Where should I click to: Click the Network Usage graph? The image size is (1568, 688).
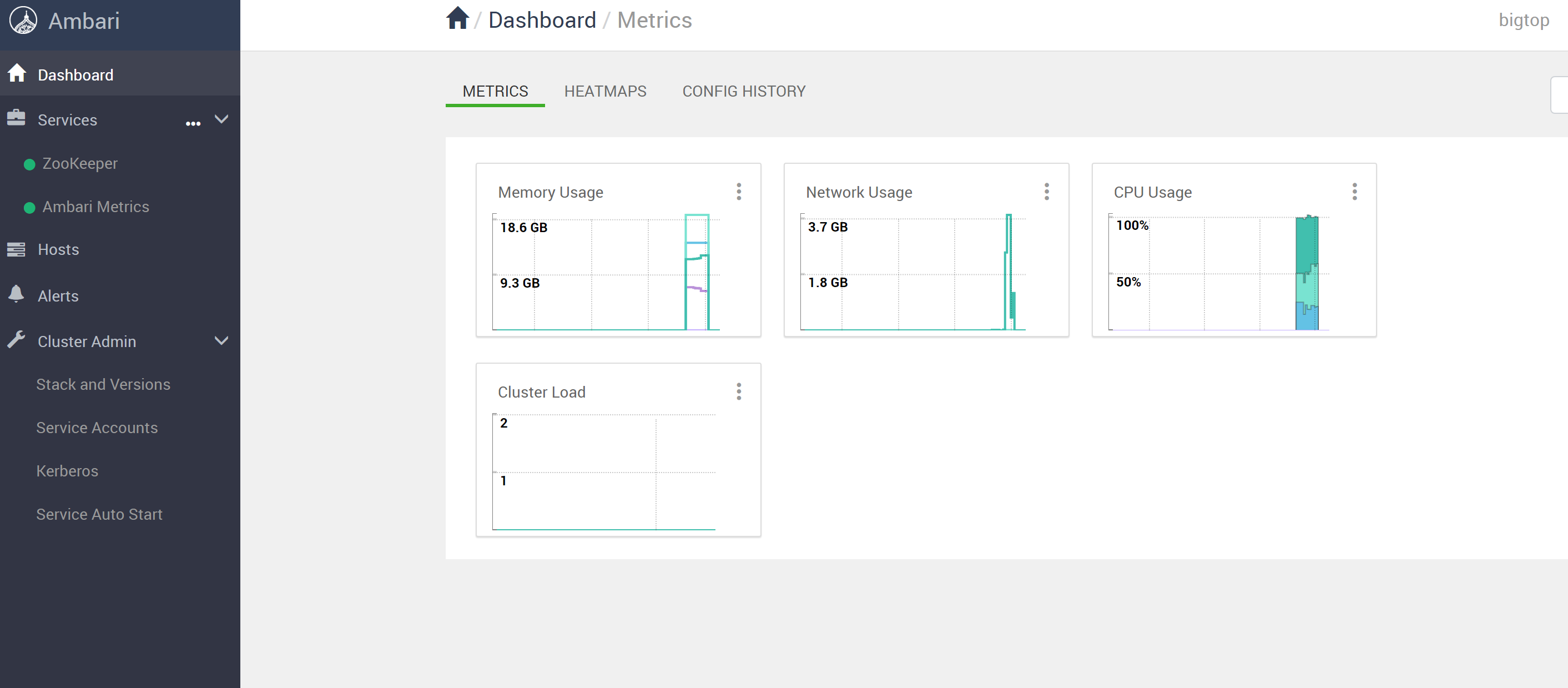[913, 272]
